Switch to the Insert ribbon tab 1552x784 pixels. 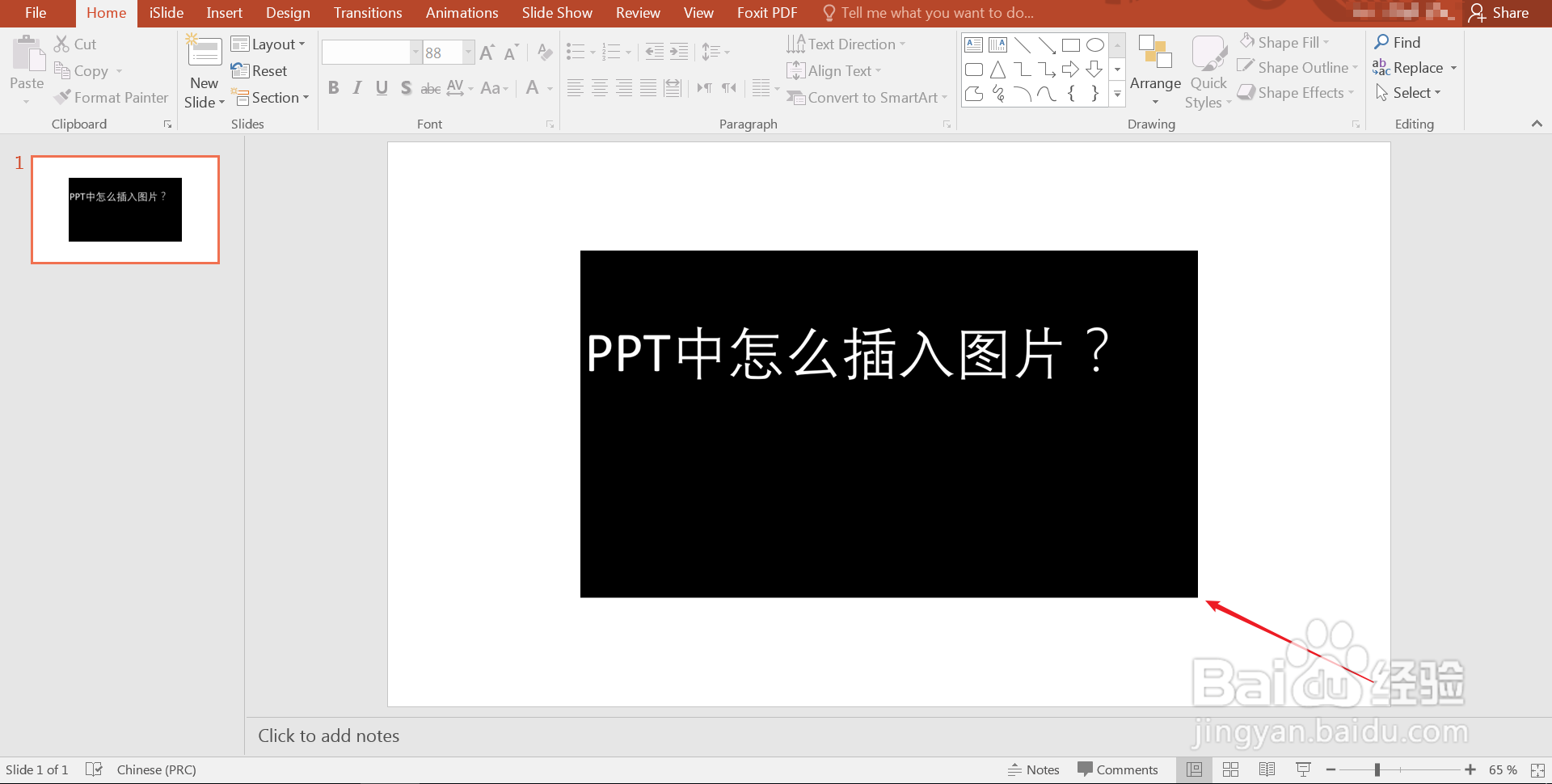(223, 13)
